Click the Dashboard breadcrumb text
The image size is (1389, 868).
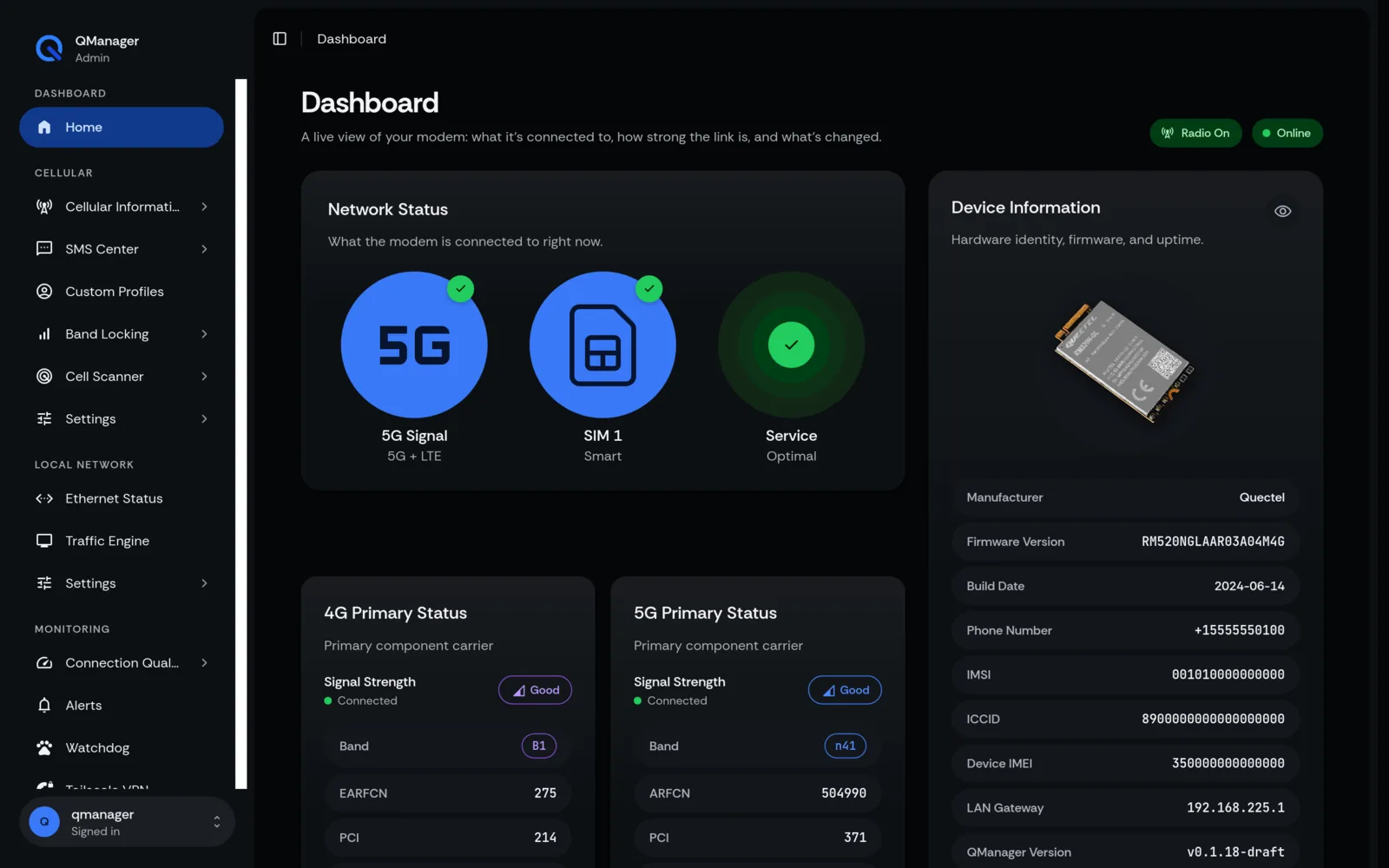coord(352,39)
